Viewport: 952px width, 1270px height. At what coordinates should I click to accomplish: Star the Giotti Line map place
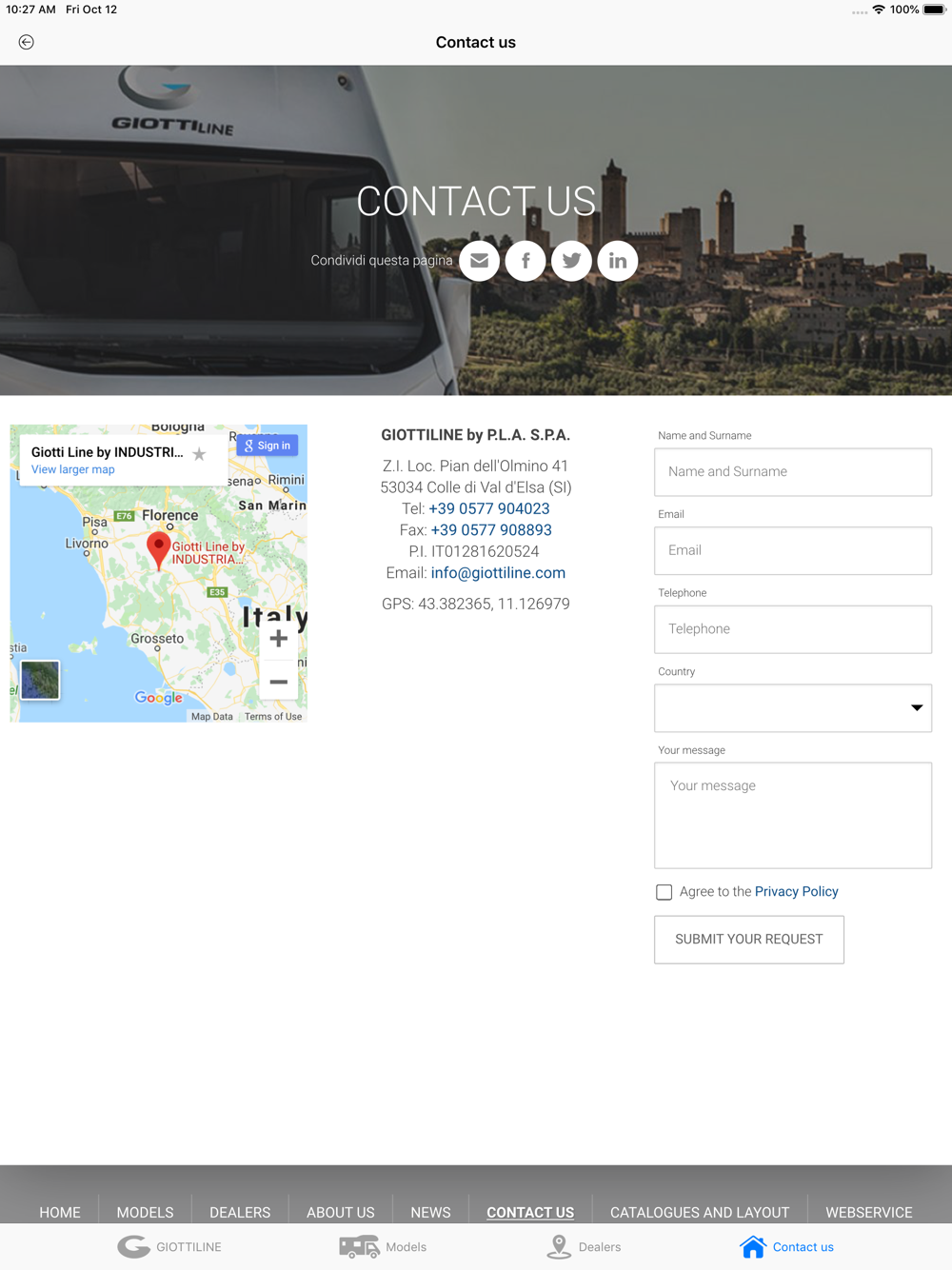pos(199,454)
